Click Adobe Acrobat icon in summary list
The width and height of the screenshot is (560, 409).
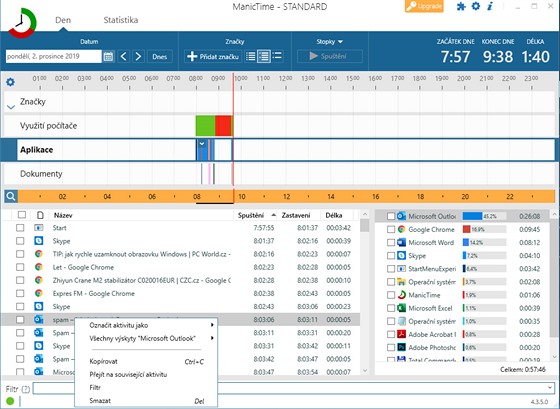click(401, 334)
